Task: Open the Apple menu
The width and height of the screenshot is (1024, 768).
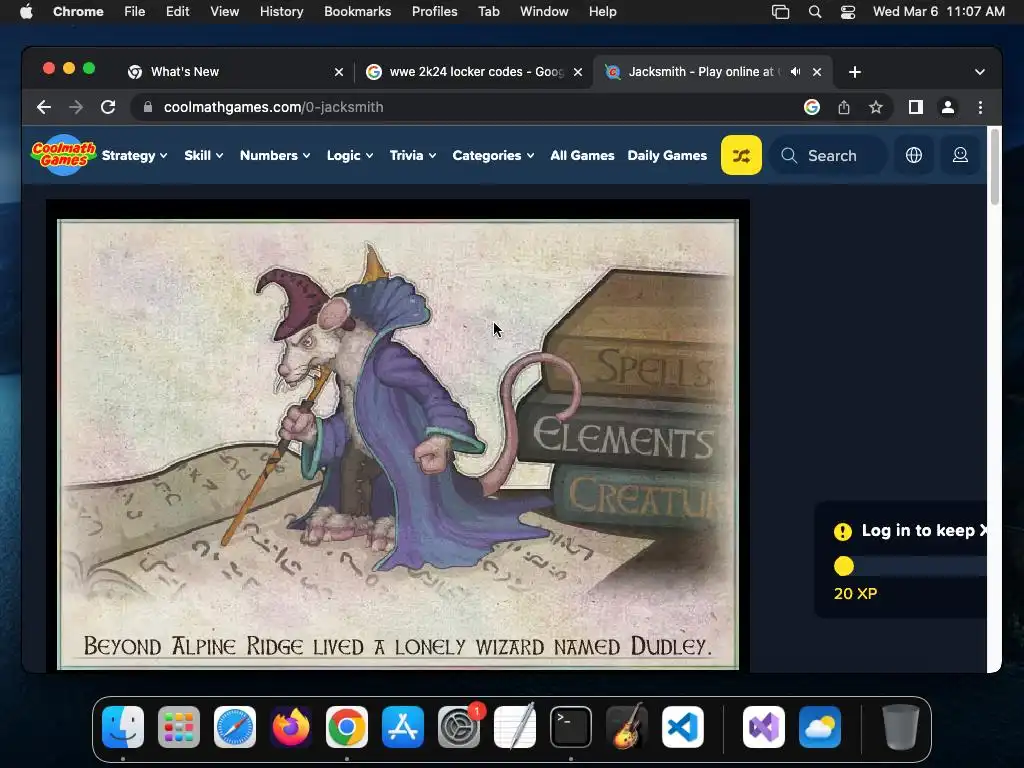Action: click(26, 12)
